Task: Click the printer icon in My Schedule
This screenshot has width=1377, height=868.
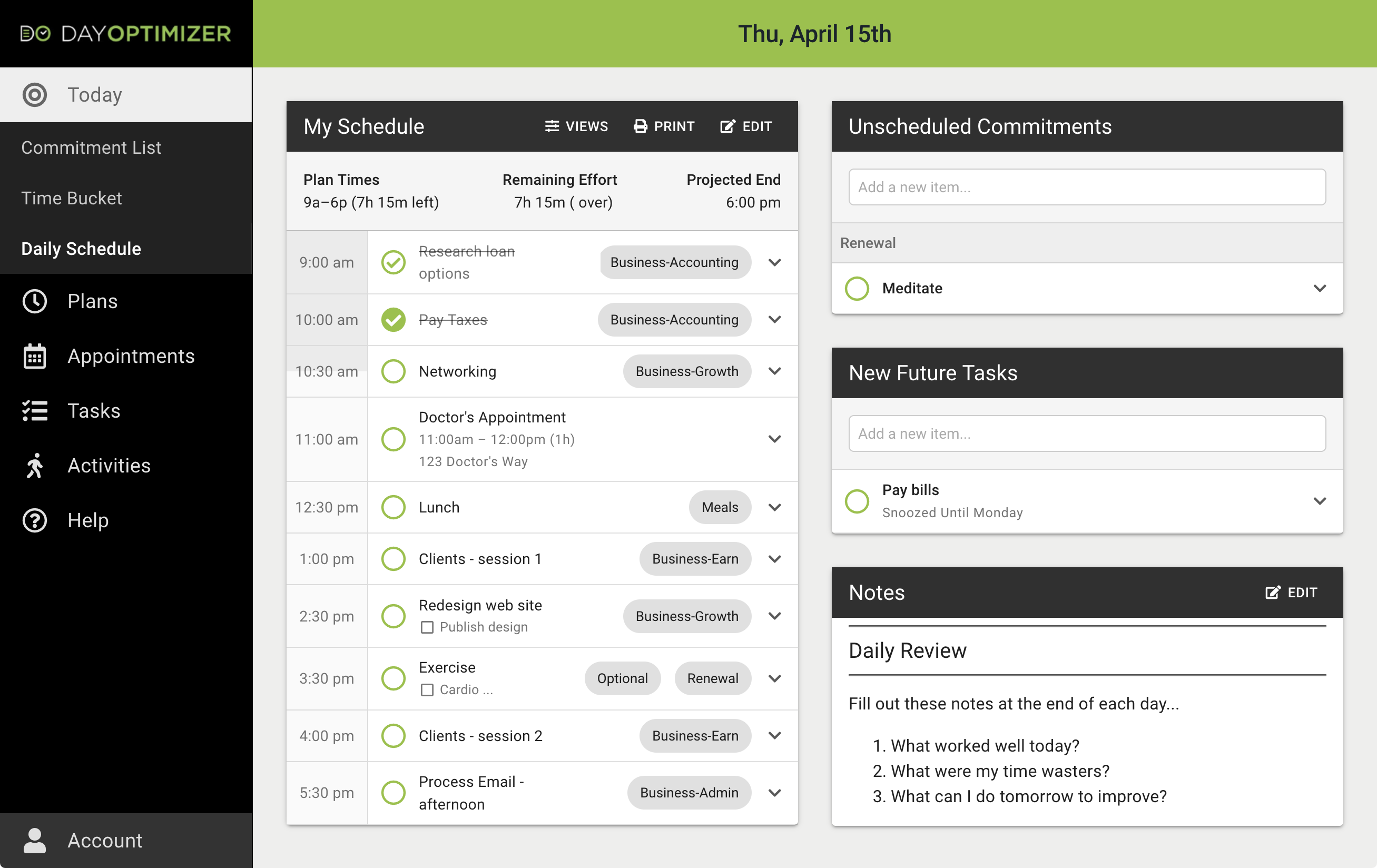Action: click(641, 126)
